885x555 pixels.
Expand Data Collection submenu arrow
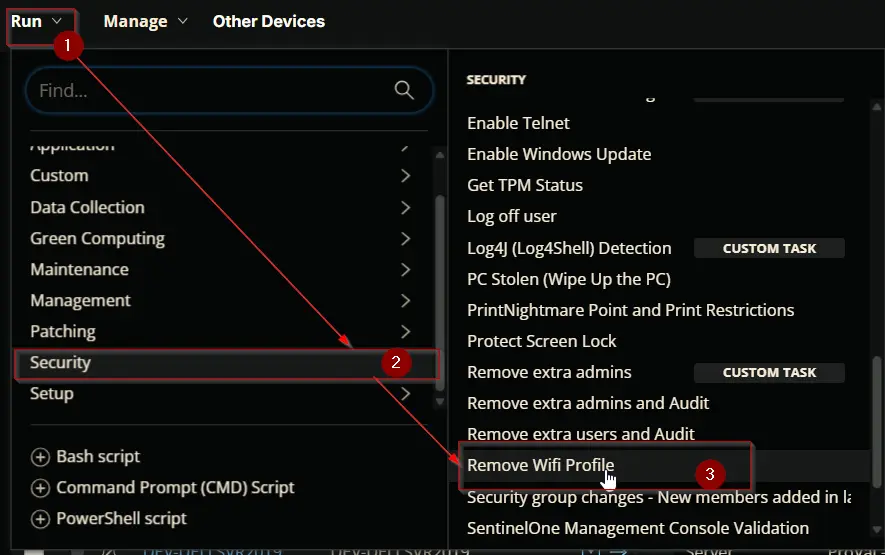[x=405, y=207]
